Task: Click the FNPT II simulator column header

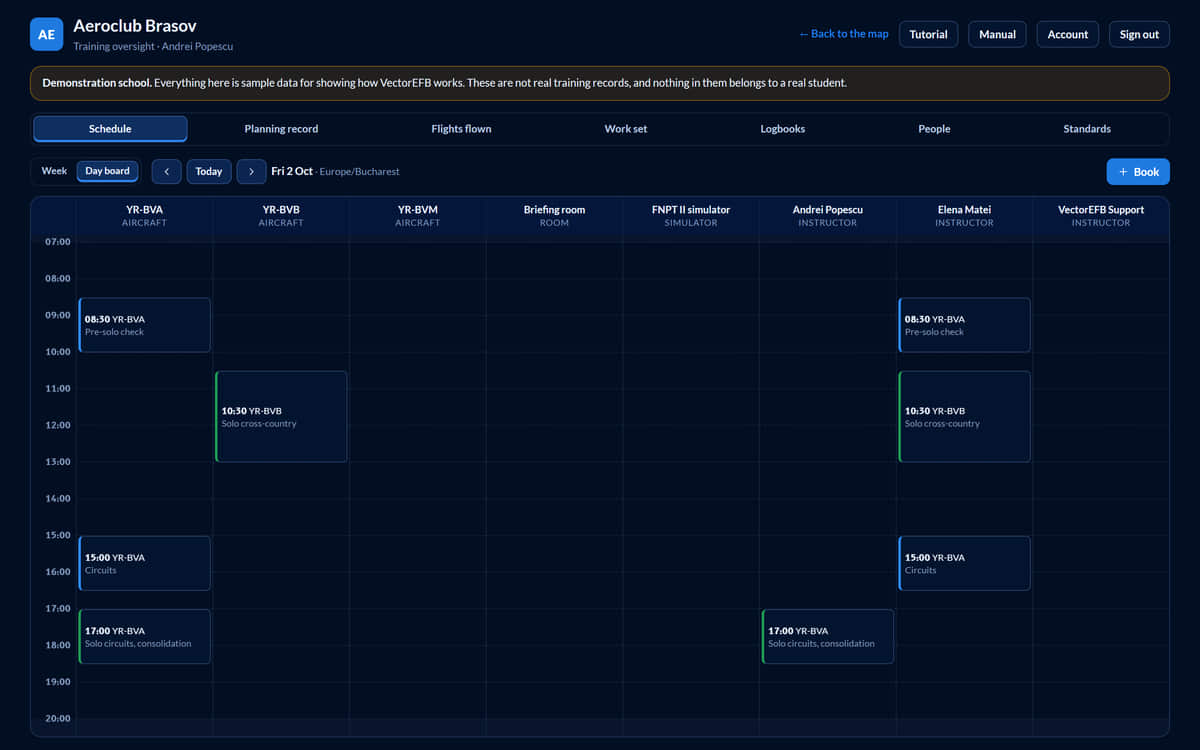Action: tap(691, 216)
